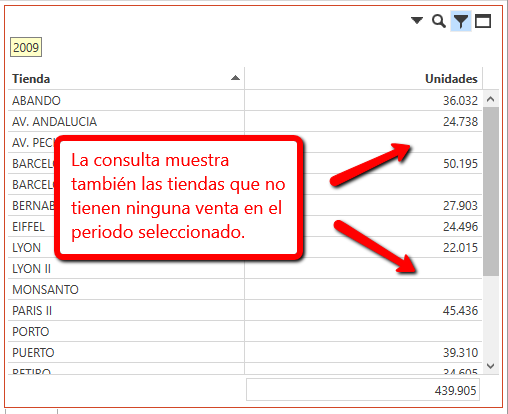Click the vertical scrollbar thumb
The image size is (508, 414).
click(x=490, y=191)
